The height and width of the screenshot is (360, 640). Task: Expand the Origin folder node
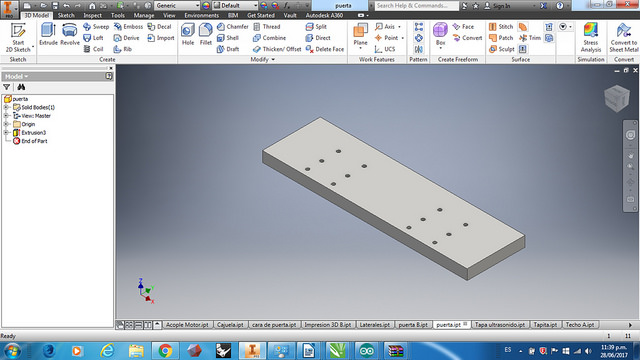click(x=6, y=124)
